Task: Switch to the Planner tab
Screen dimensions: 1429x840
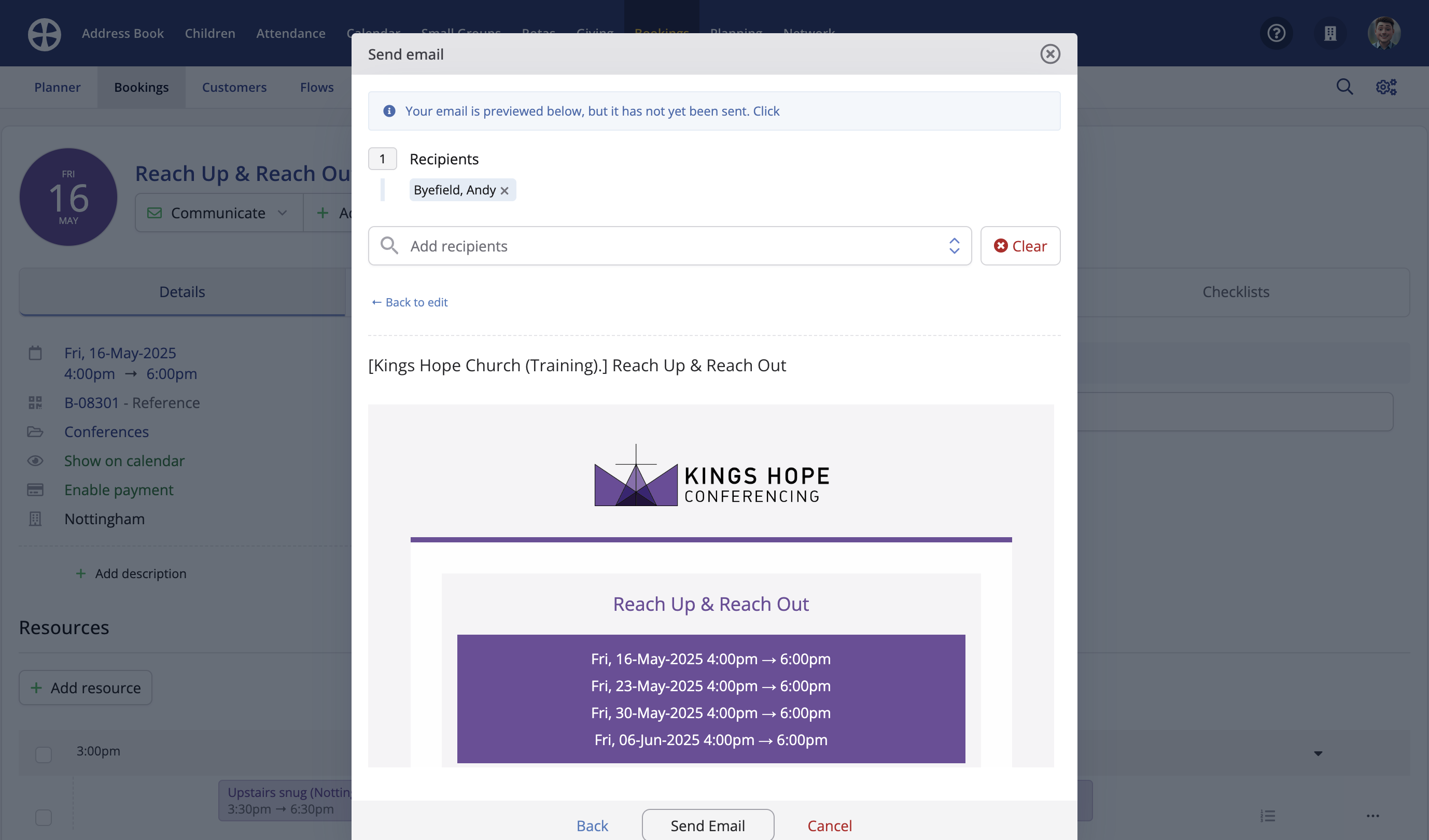Action: coord(57,87)
